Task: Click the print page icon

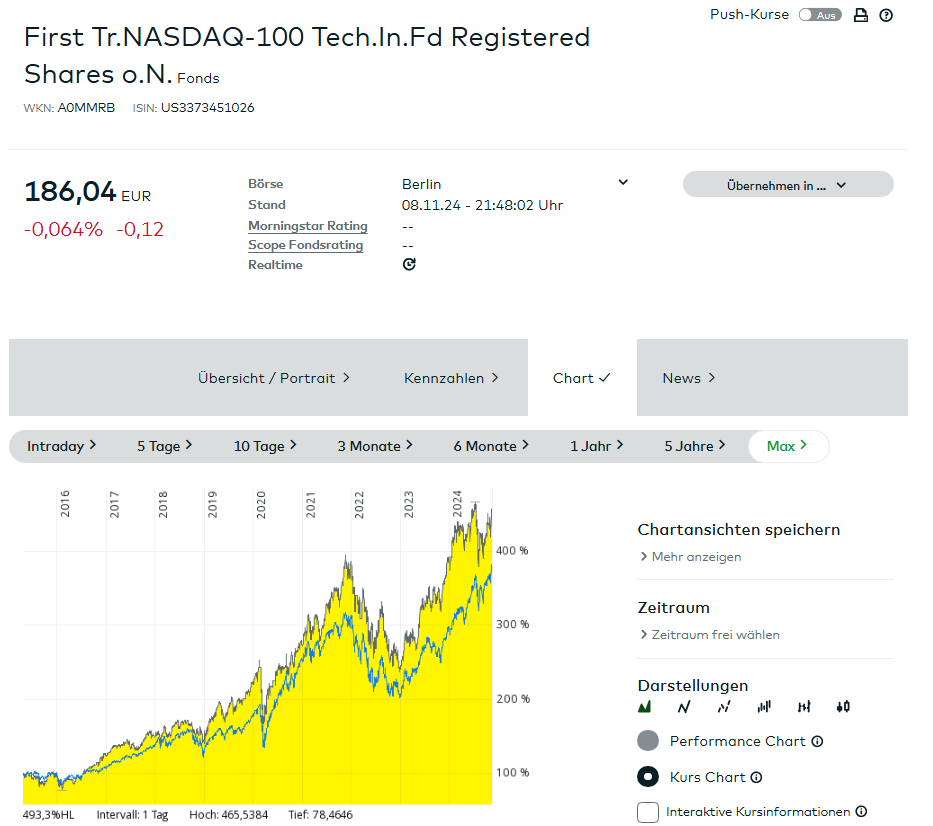Action: [x=861, y=15]
